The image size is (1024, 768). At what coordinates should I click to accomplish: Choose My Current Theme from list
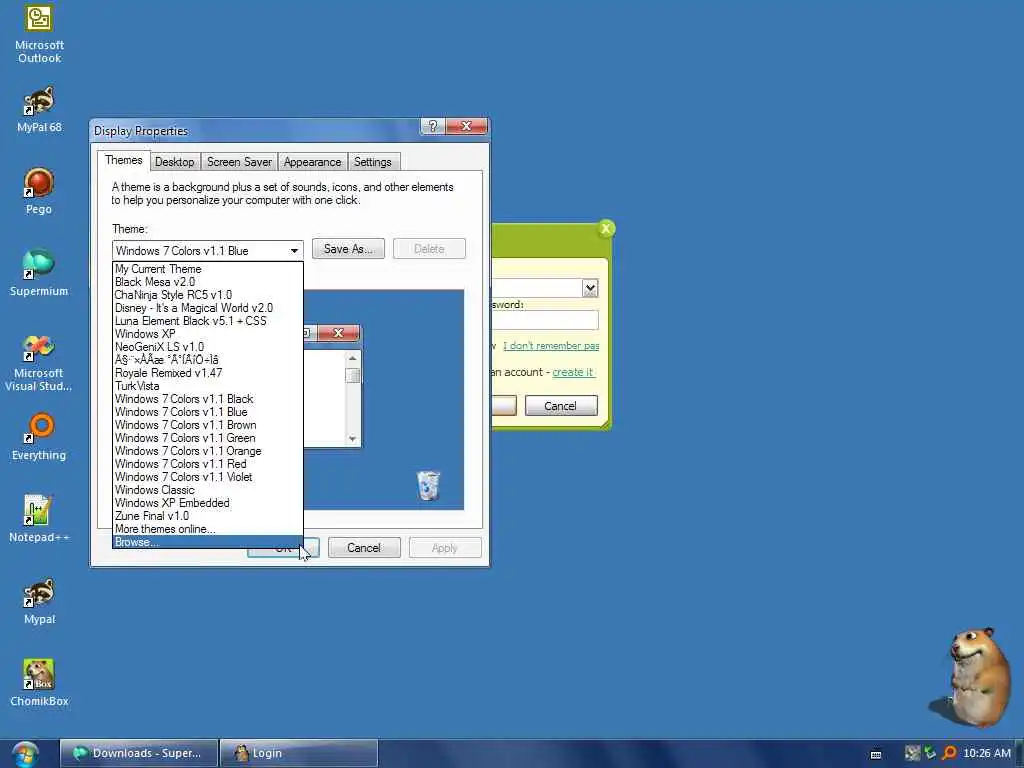point(208,269)
